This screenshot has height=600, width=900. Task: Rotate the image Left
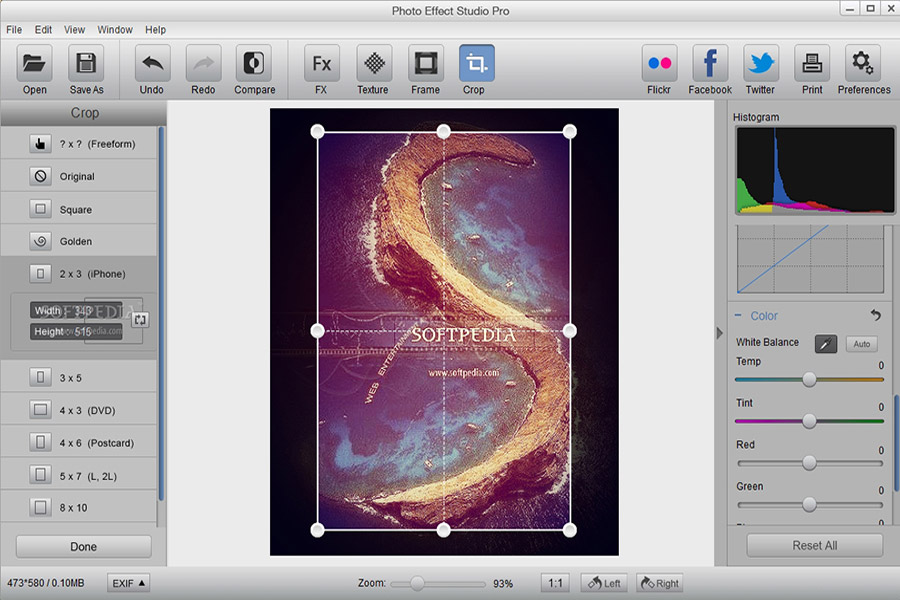604,583
